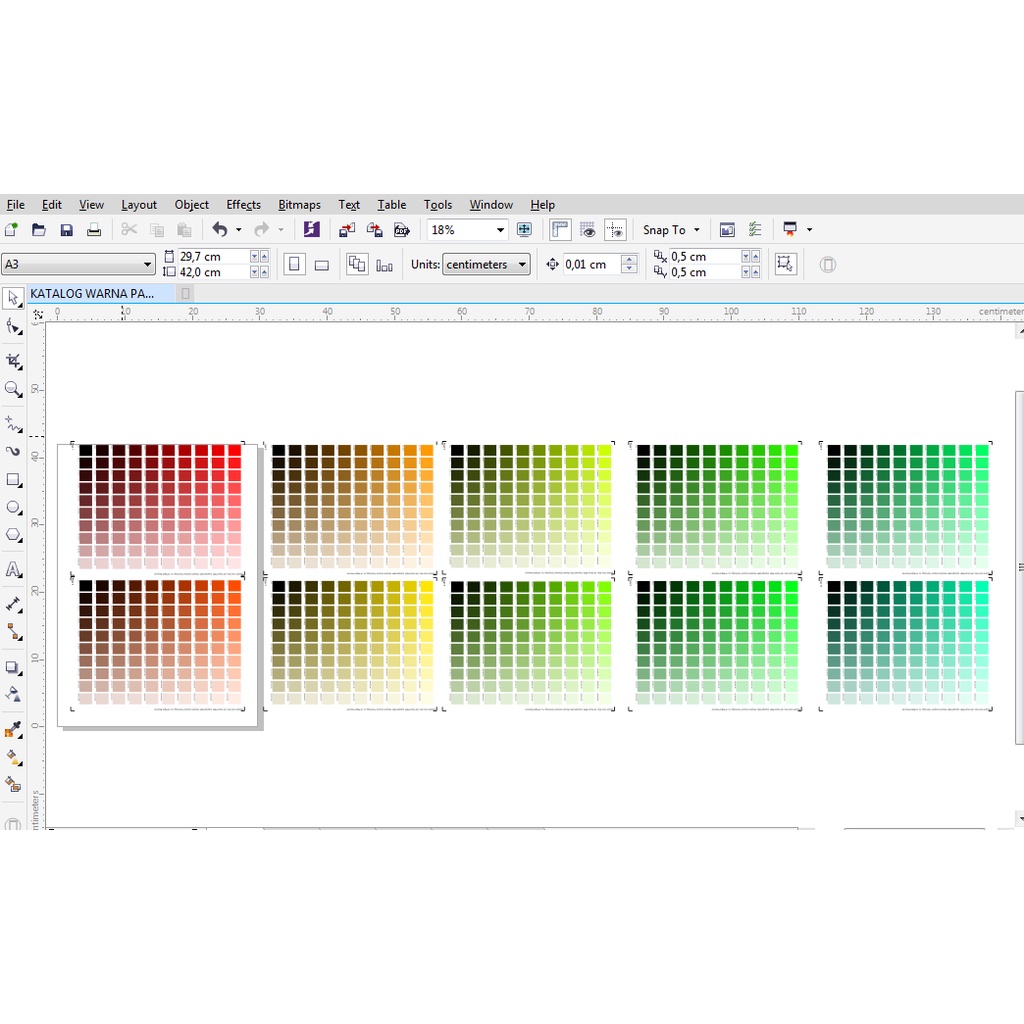Select the Color Eyedropper tool
The height and width of the screenshot is (1024, 1024).
pyautogui.click(x=13, y=731)
